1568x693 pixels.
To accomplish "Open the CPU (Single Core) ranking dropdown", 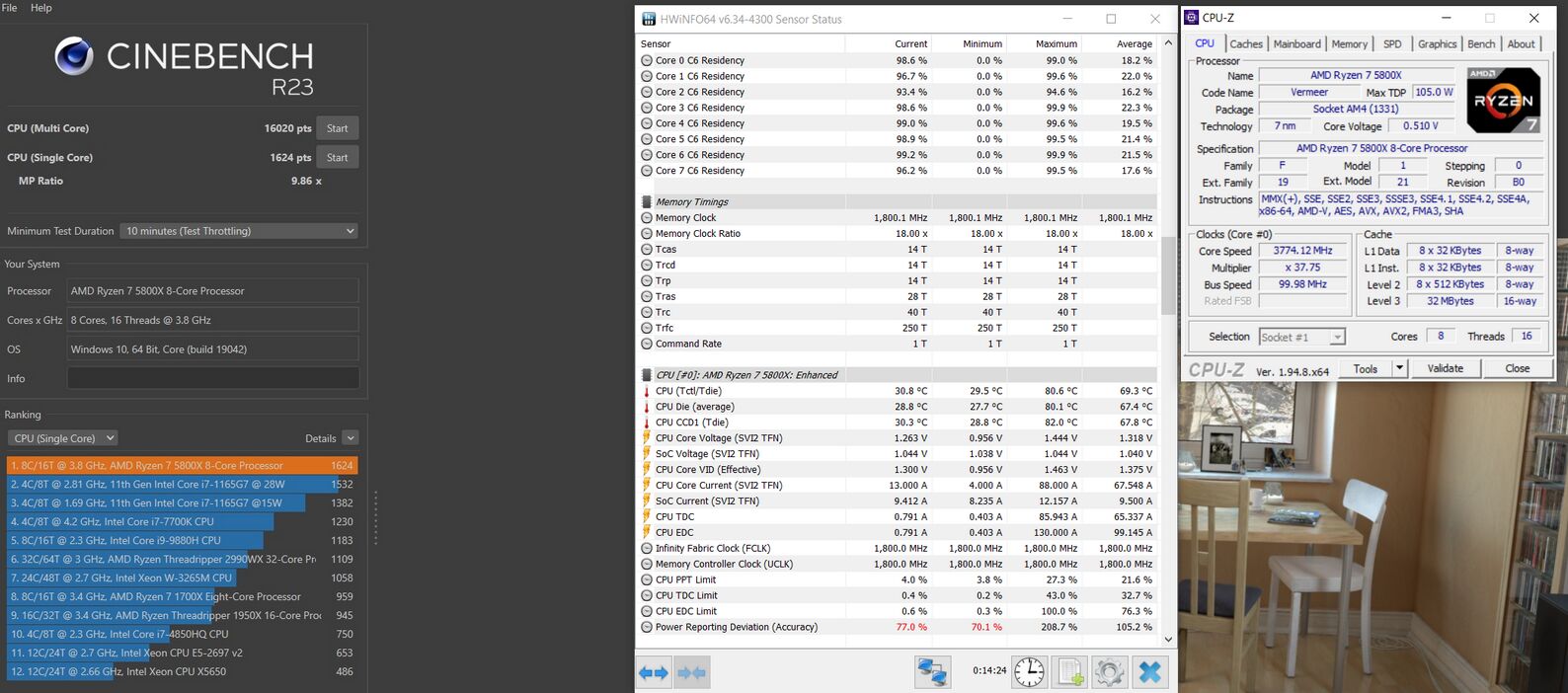I will point(63,438).
